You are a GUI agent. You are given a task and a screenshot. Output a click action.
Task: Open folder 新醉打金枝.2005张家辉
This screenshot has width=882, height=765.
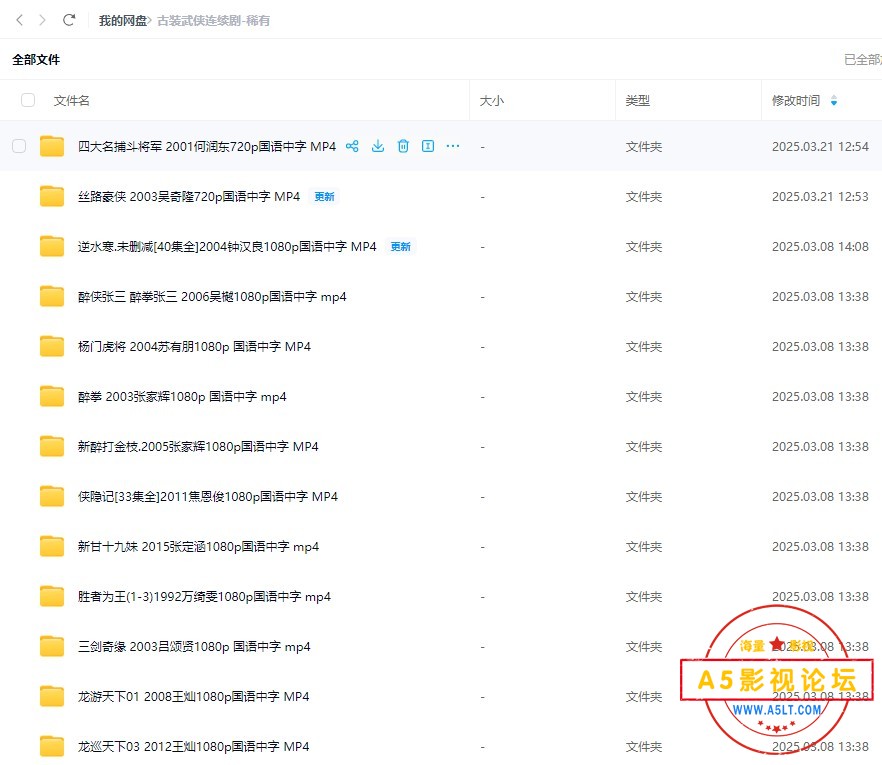tap(198, 447)
